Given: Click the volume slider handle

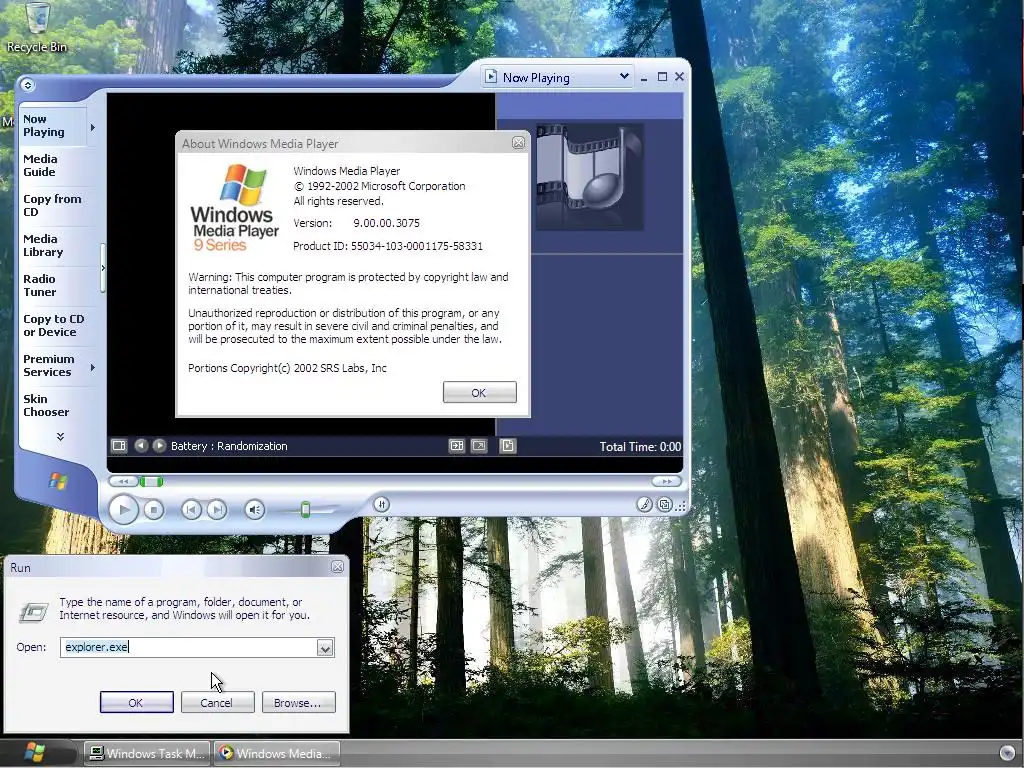Looking at the screenshot, I should pyautogui.click(x=305, y=509).
